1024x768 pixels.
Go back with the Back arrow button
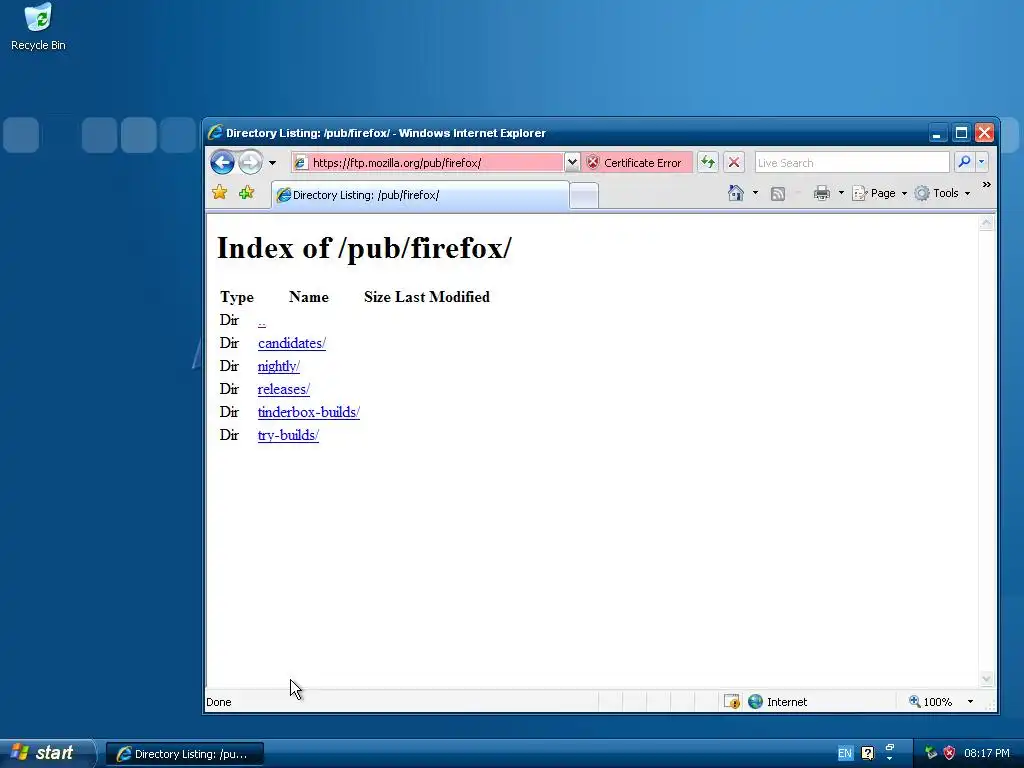coord(223,162)
